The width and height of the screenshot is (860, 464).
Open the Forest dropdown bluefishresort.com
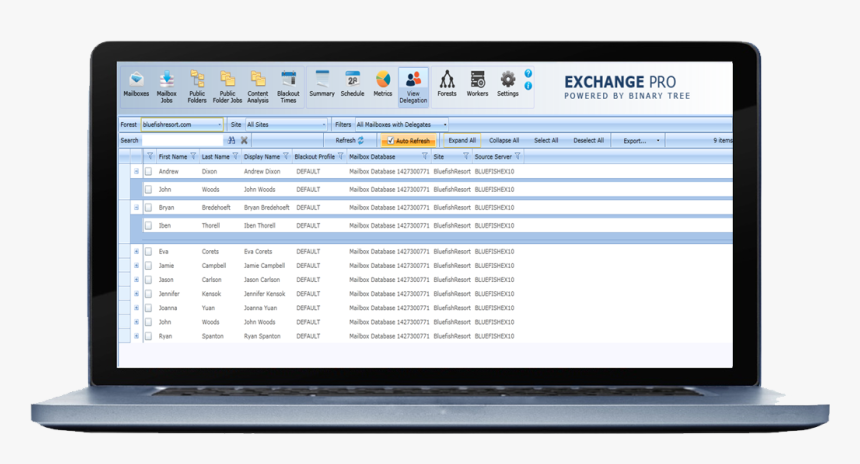point(182,125)
